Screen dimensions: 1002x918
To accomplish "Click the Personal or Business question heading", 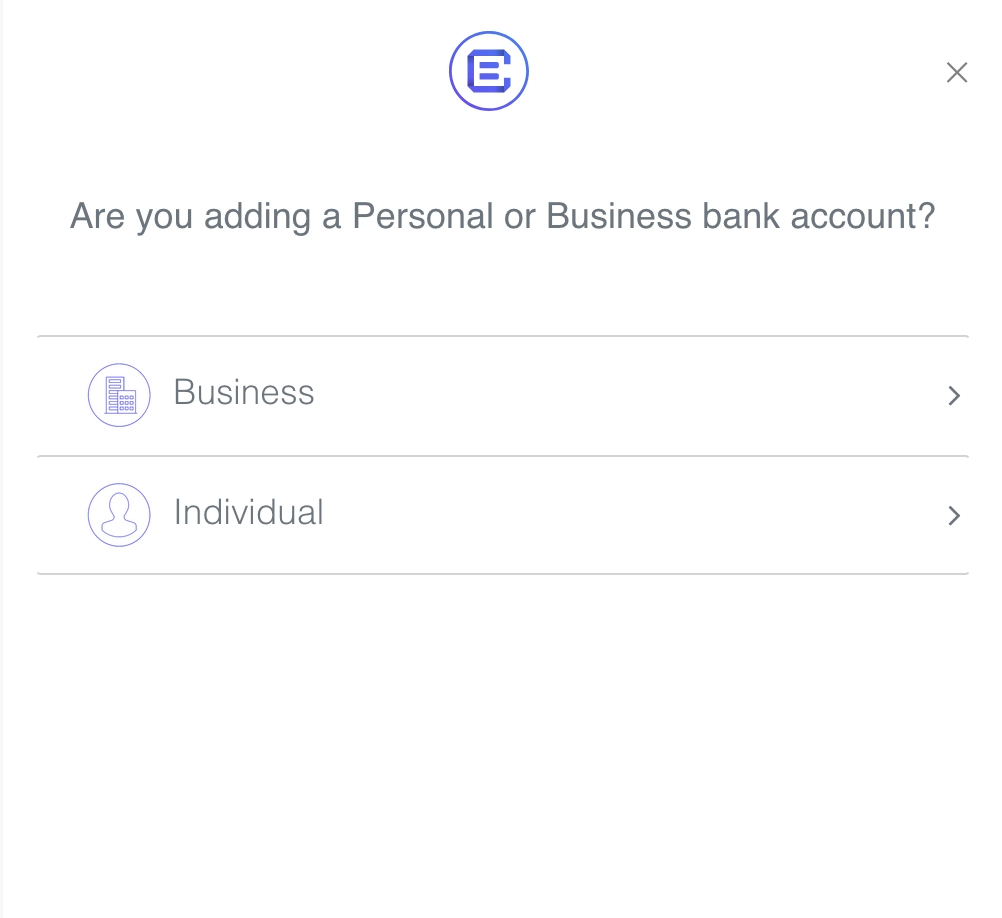I will [502, 216].
